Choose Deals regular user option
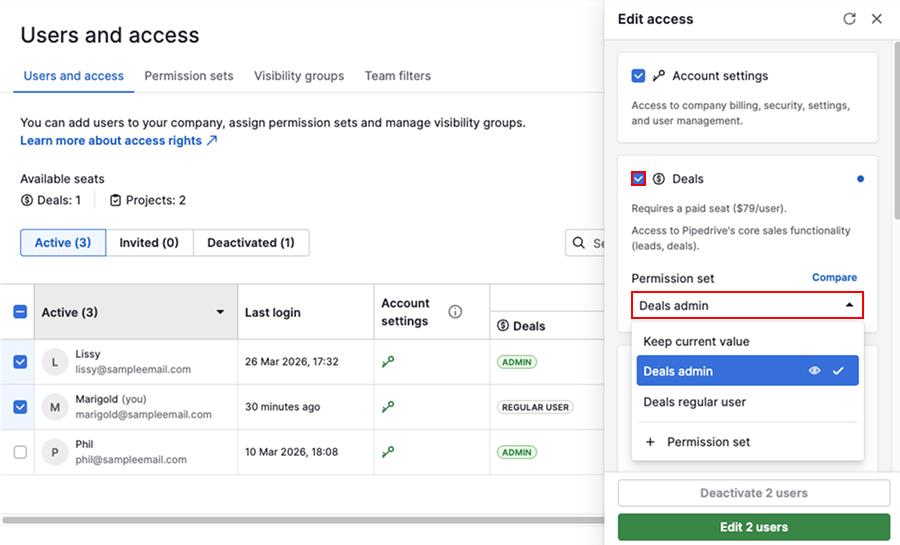 [694, 402]
